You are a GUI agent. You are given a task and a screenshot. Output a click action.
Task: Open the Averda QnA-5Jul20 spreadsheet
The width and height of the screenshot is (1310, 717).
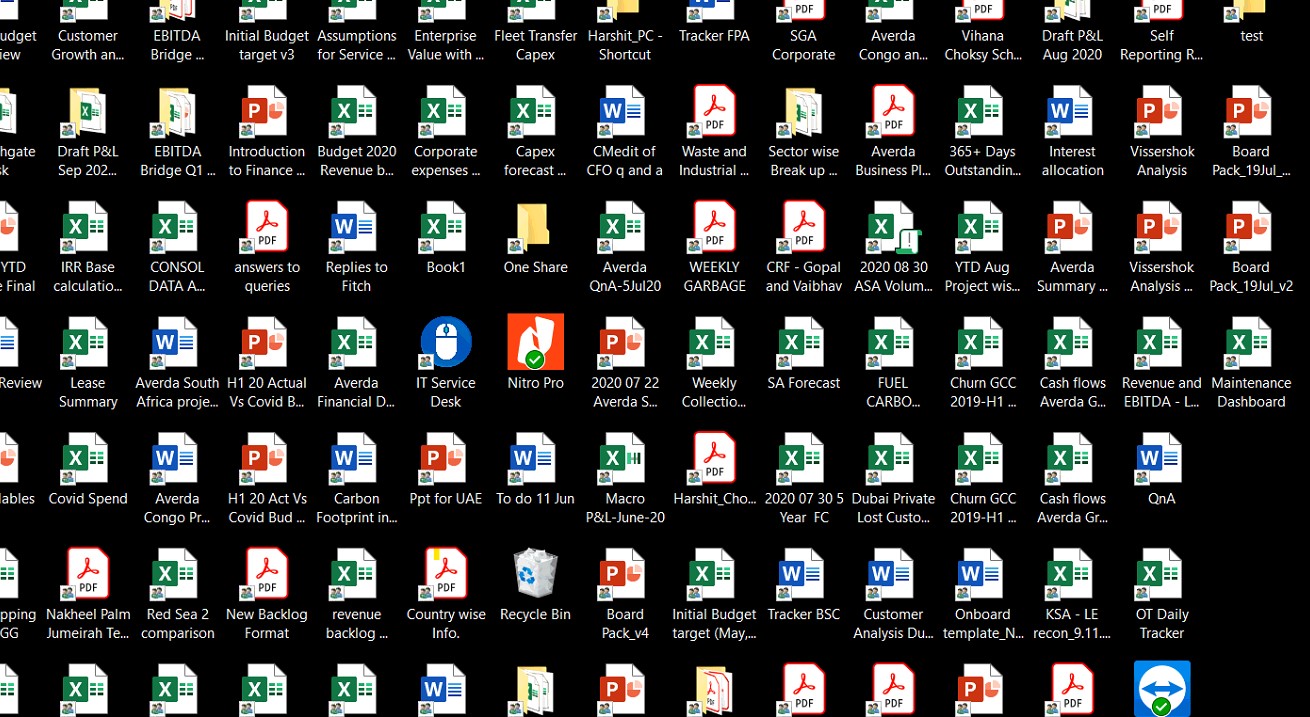(x=625, y=226)
